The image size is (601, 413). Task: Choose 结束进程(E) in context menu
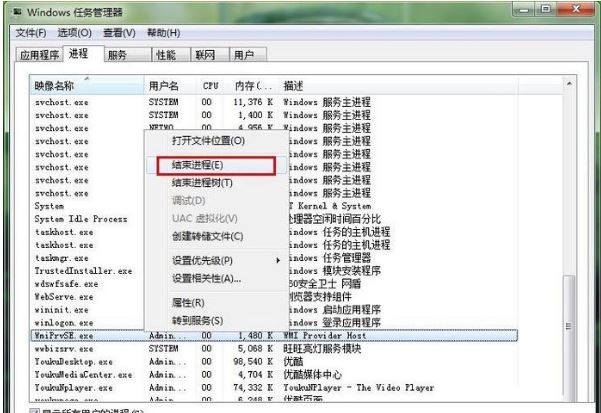216,166
